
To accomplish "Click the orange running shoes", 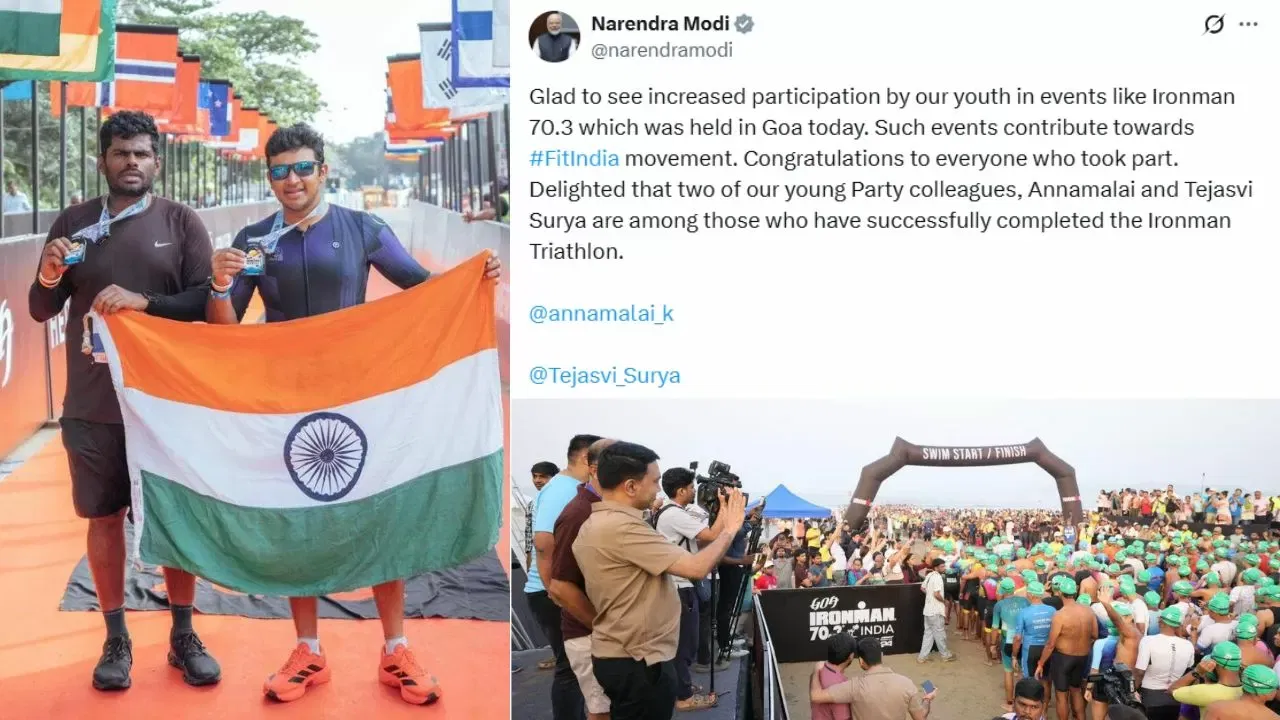I will click(352, 672).
